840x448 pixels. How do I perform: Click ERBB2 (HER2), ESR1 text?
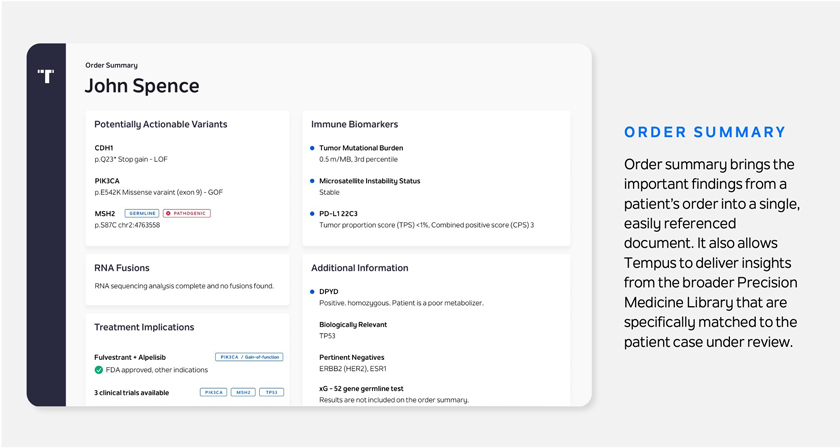[352, 369]
